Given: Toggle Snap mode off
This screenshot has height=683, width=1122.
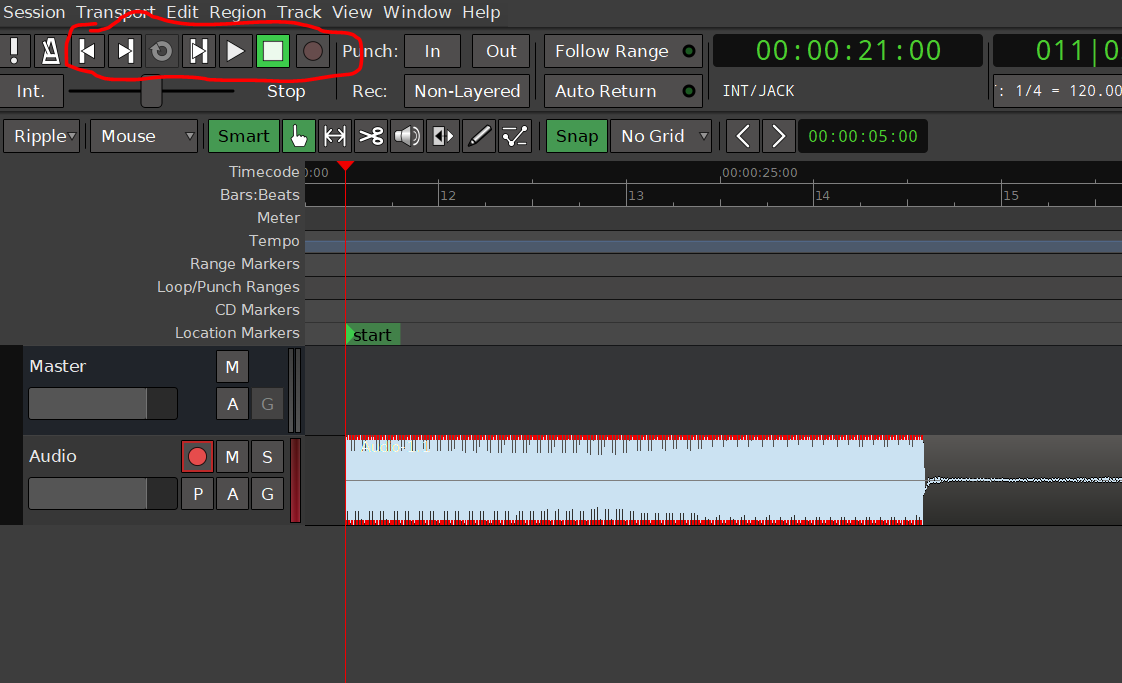Looking at the screenshot, I should click(x=576, y=136).
